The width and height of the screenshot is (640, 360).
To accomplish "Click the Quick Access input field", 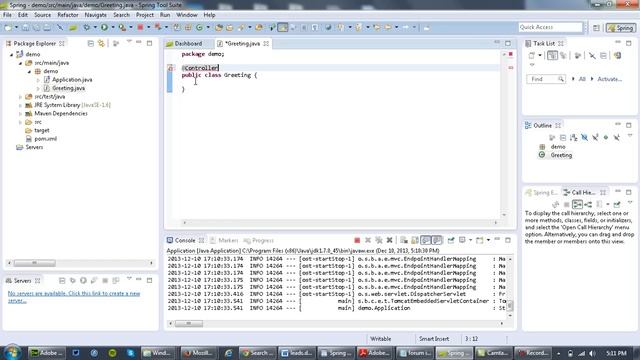I will [550, 27].
